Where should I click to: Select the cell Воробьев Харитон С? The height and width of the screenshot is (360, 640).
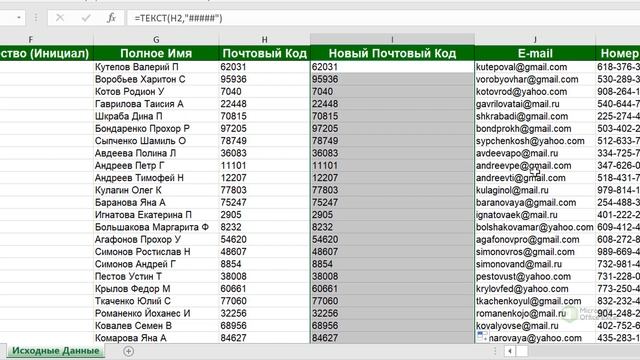(x=156, y=79)
